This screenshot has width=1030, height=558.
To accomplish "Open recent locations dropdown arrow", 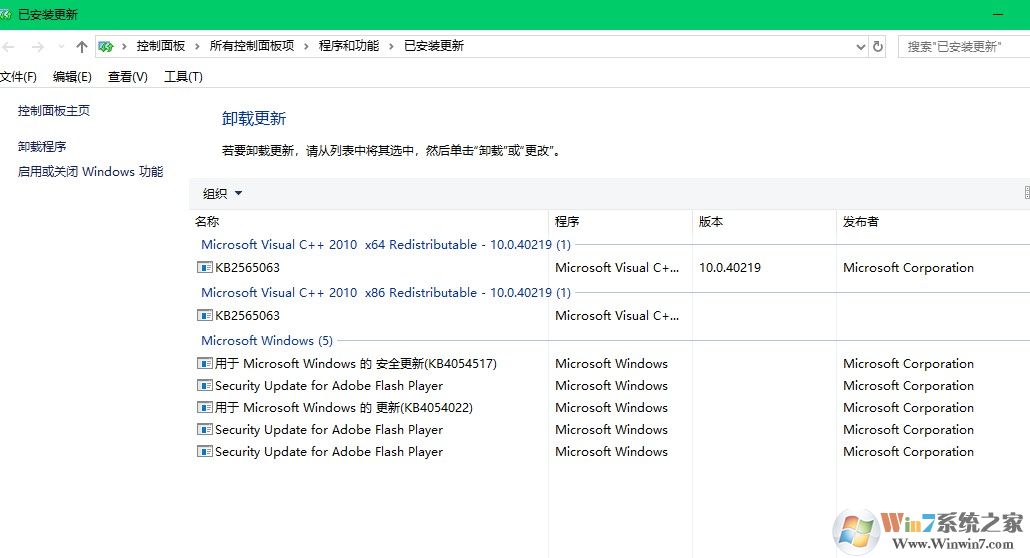I will 61,47.
